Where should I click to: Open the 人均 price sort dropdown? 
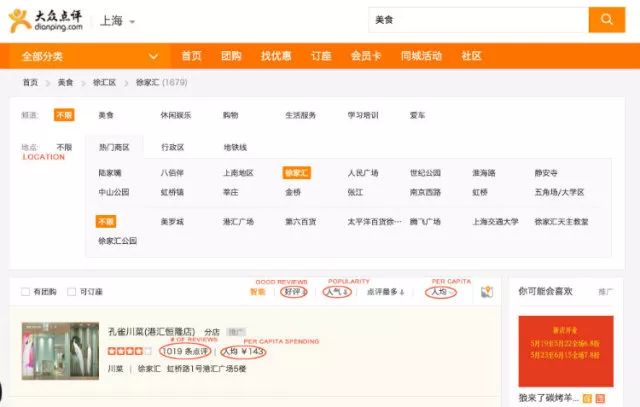pos(441,292)
